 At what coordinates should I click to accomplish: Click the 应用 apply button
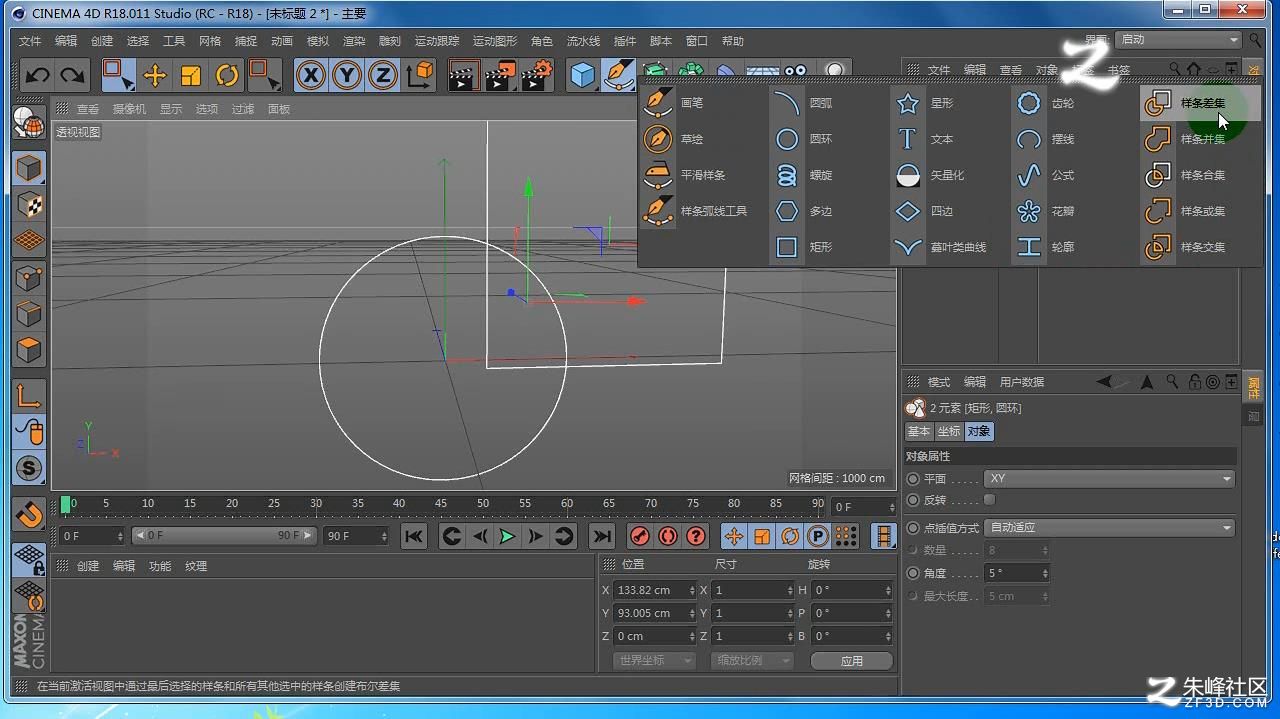pyautogui.click(x=851, y=660)
